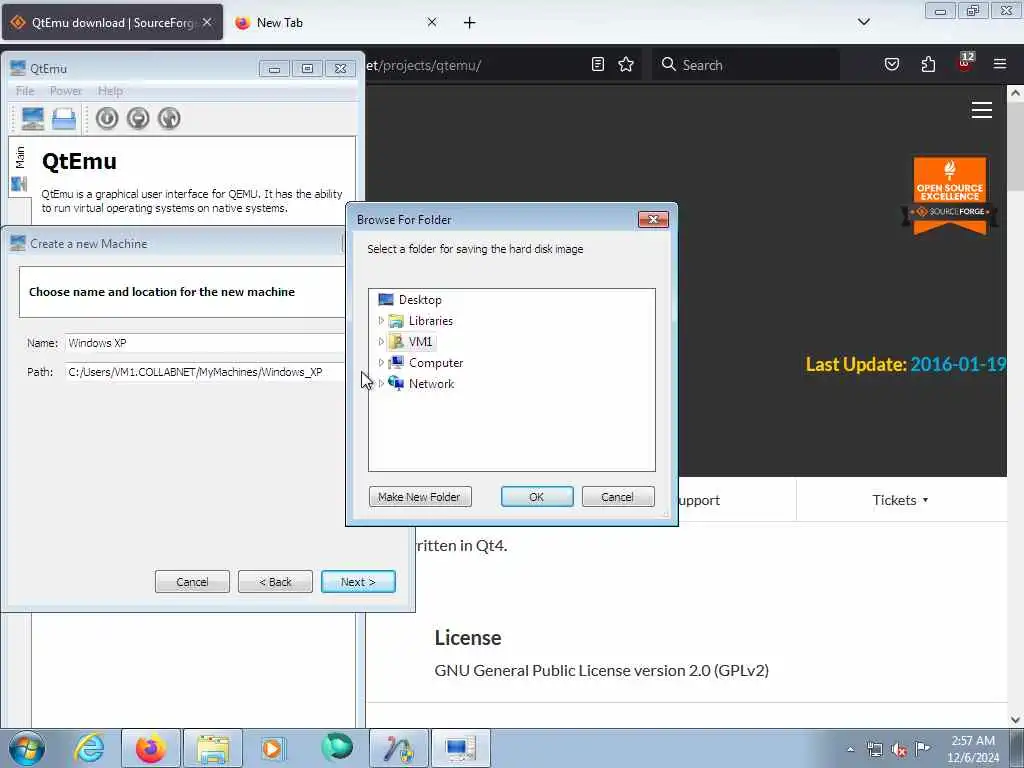1024x768 pixels.
Task: Select Desktop in the folder tree
Action: click(x=420, y=300)
